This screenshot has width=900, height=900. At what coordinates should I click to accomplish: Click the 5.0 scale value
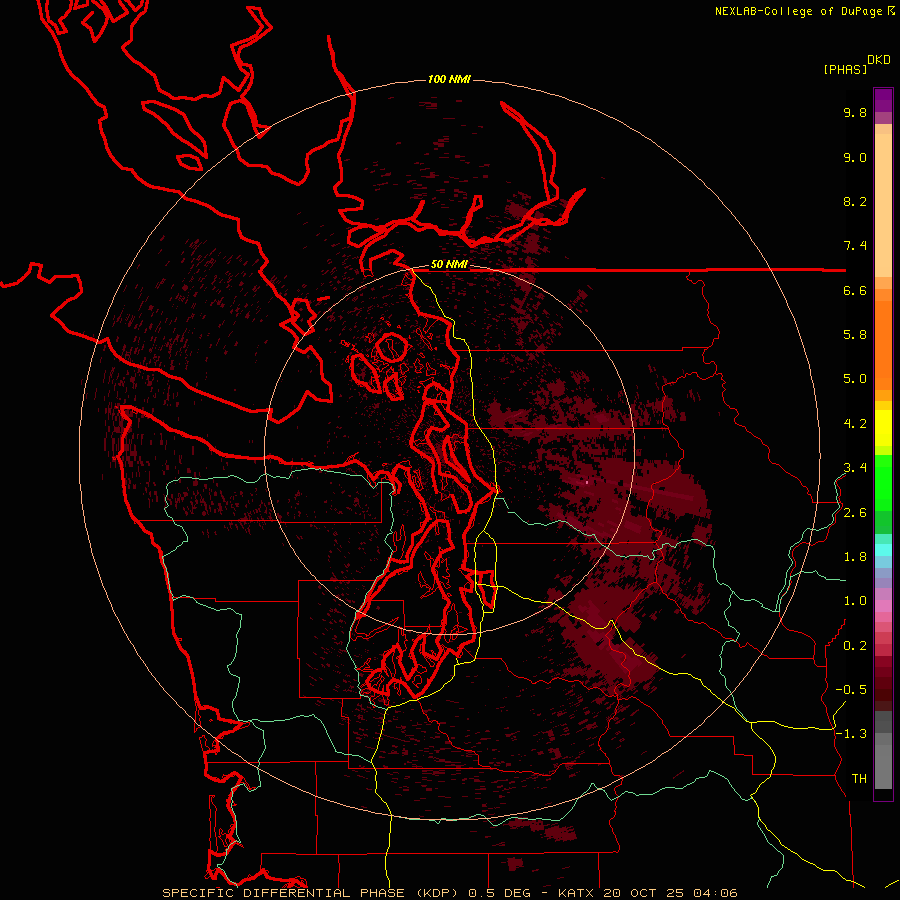click(855, 379)
